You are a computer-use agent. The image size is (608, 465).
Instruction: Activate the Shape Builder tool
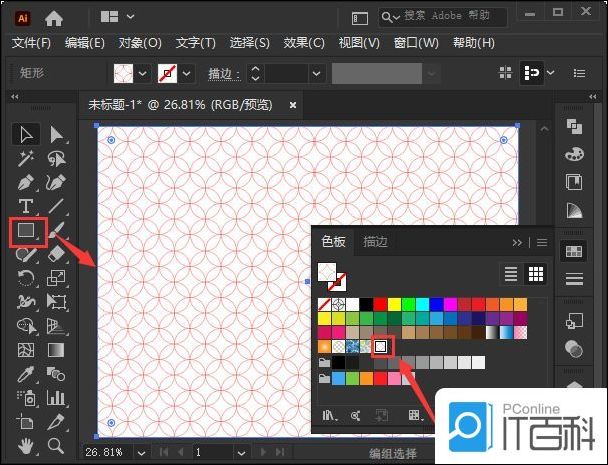point(26,326)
